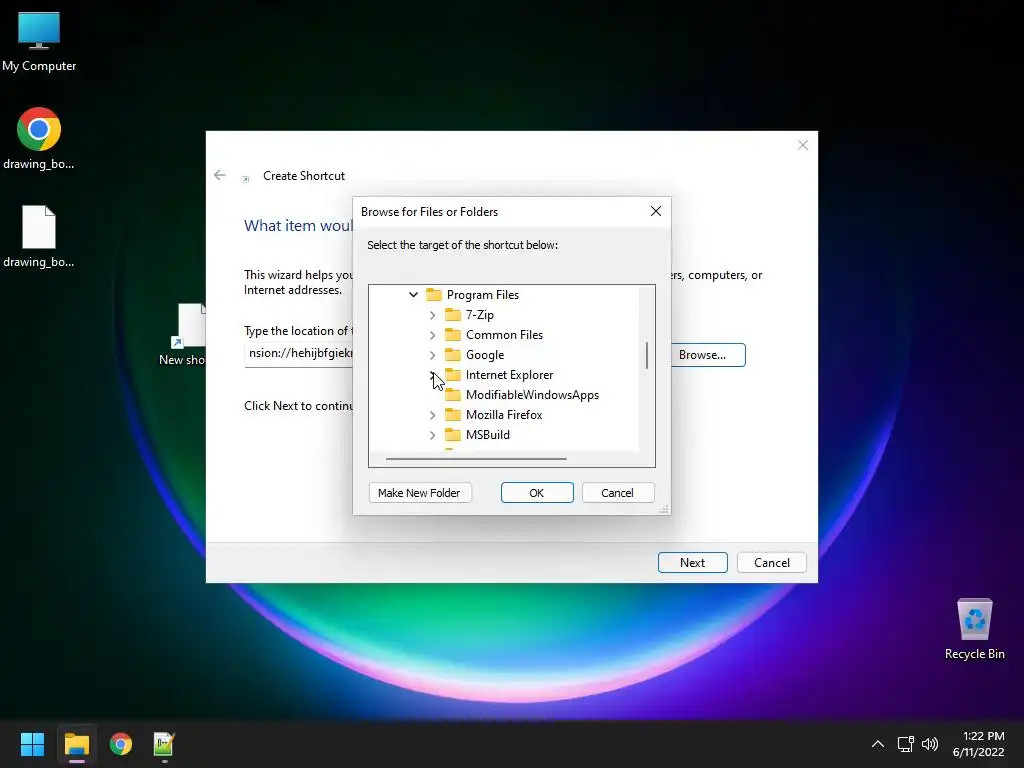Click the resize grip of Browse dialog
The image size is (1024, 768).
[x=664, y=509]
